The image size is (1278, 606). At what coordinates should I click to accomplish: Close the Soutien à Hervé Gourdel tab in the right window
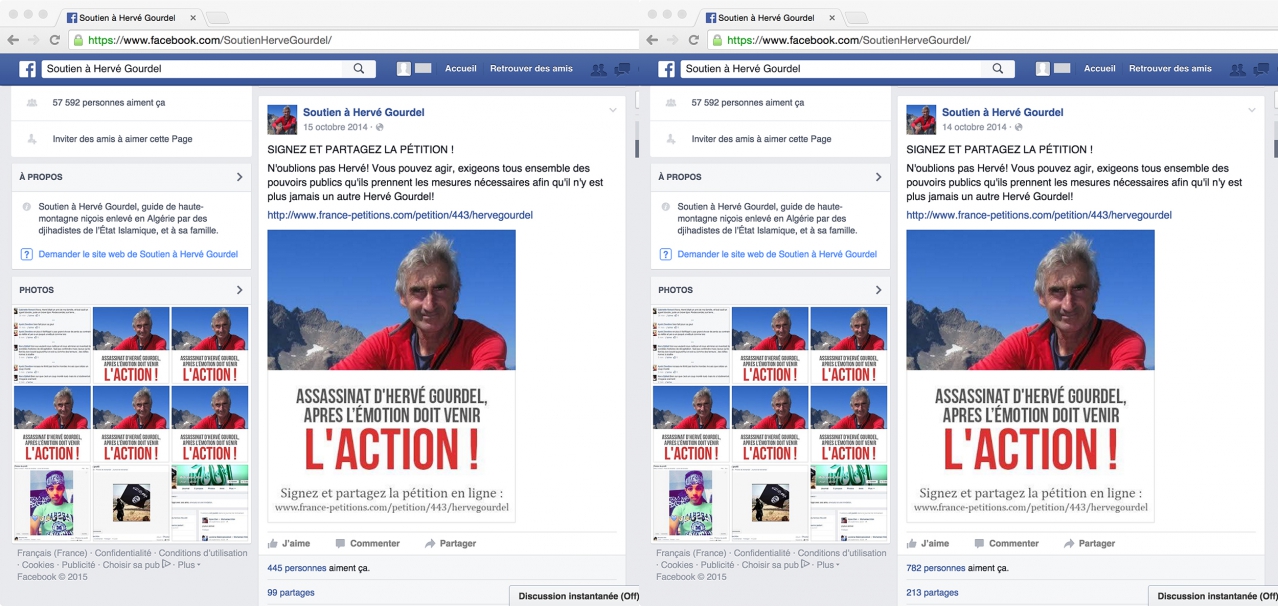coord(832,18)
